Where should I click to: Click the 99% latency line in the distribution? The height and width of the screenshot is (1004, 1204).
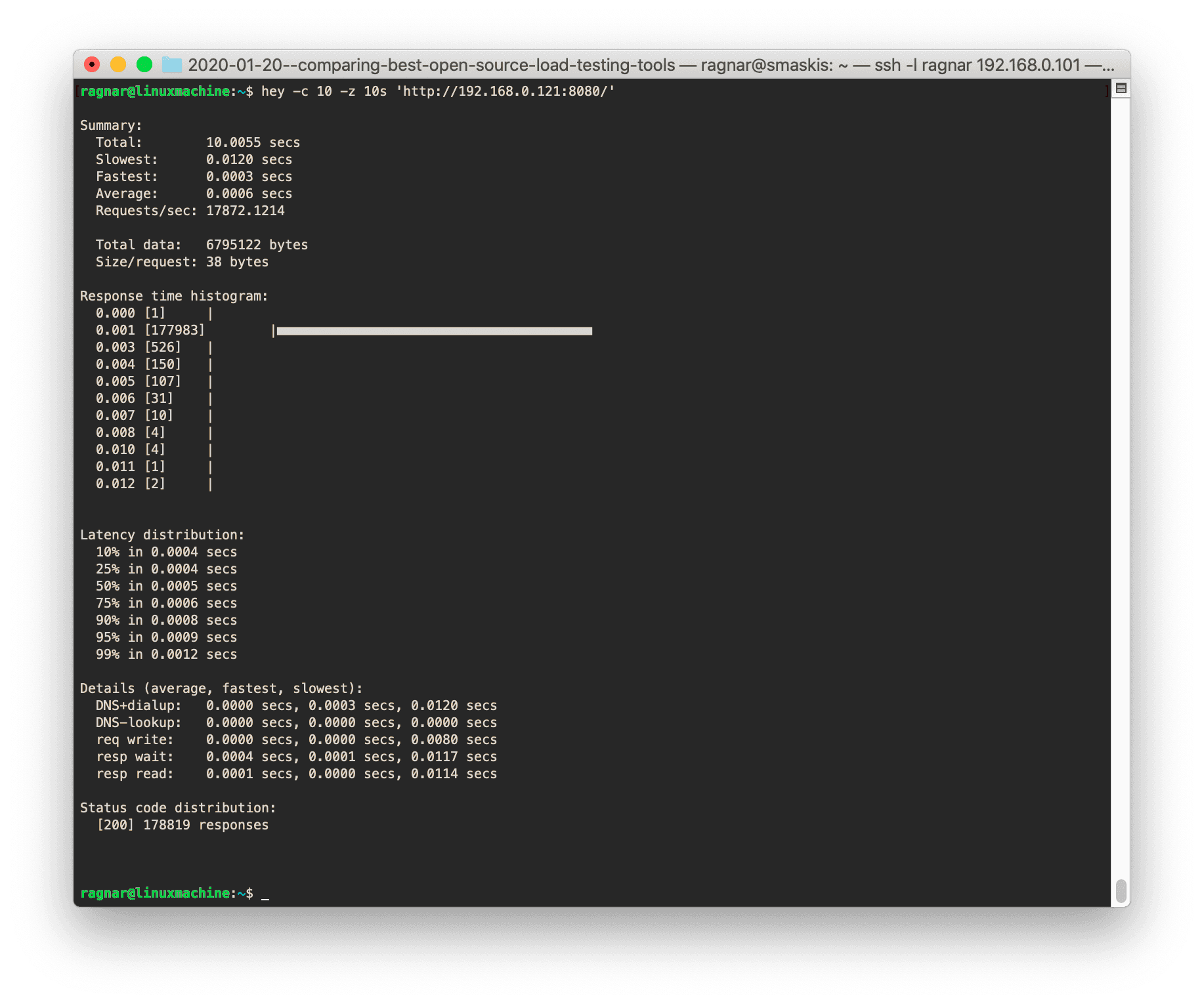[x=165, y=654]
